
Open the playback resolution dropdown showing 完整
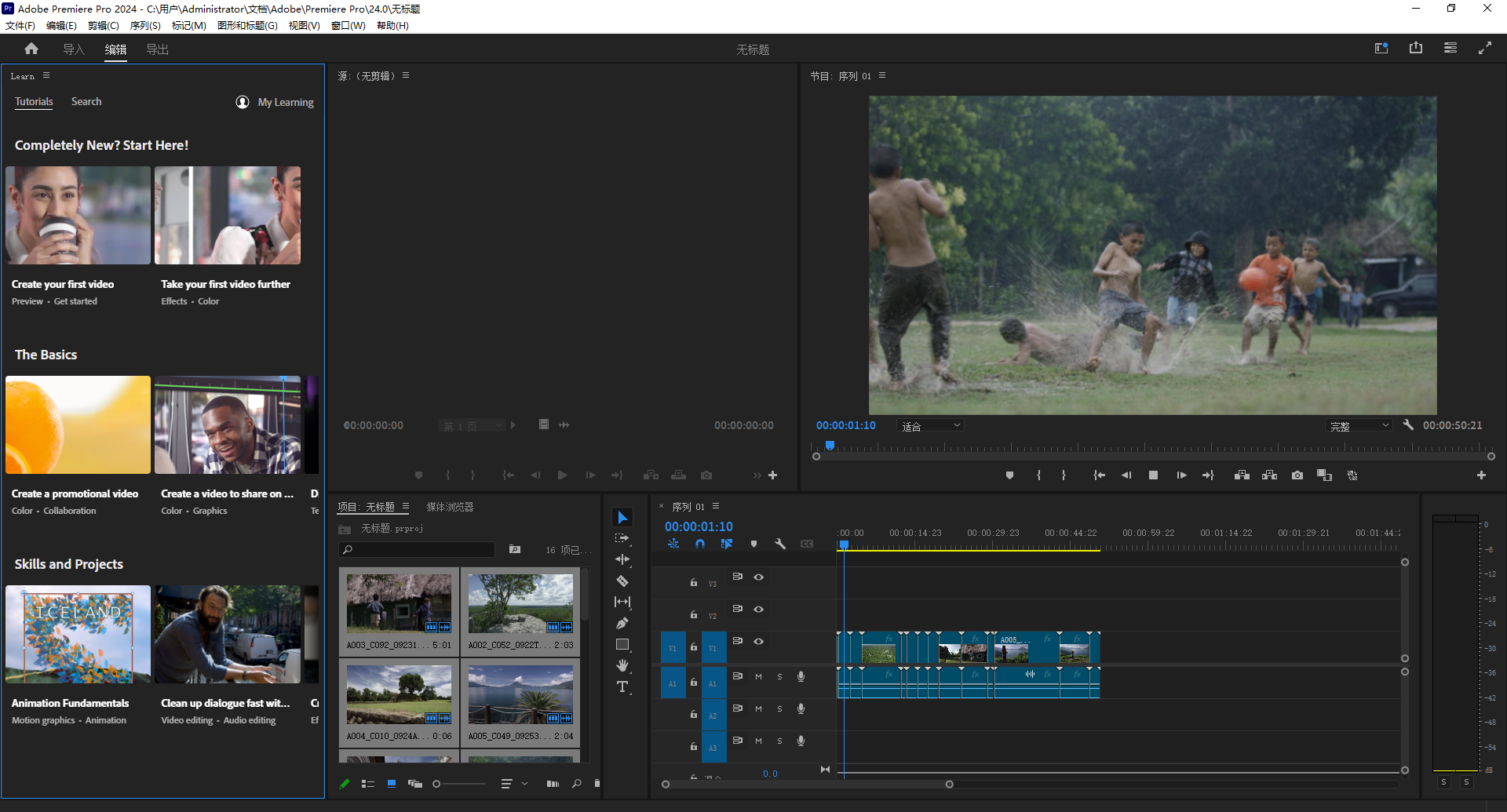coord(1359,424)
